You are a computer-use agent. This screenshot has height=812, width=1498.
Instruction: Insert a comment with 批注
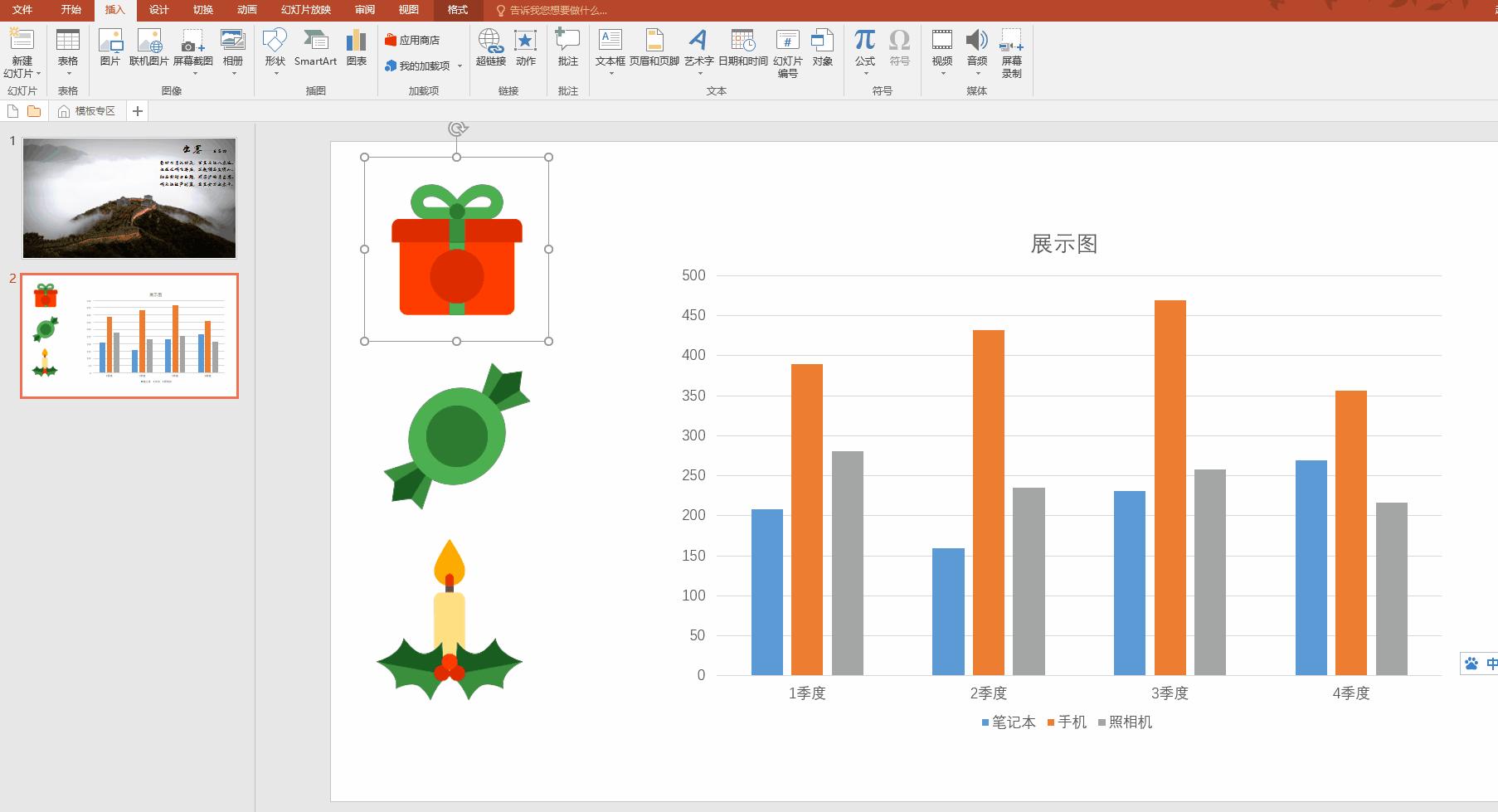(567, 48)
